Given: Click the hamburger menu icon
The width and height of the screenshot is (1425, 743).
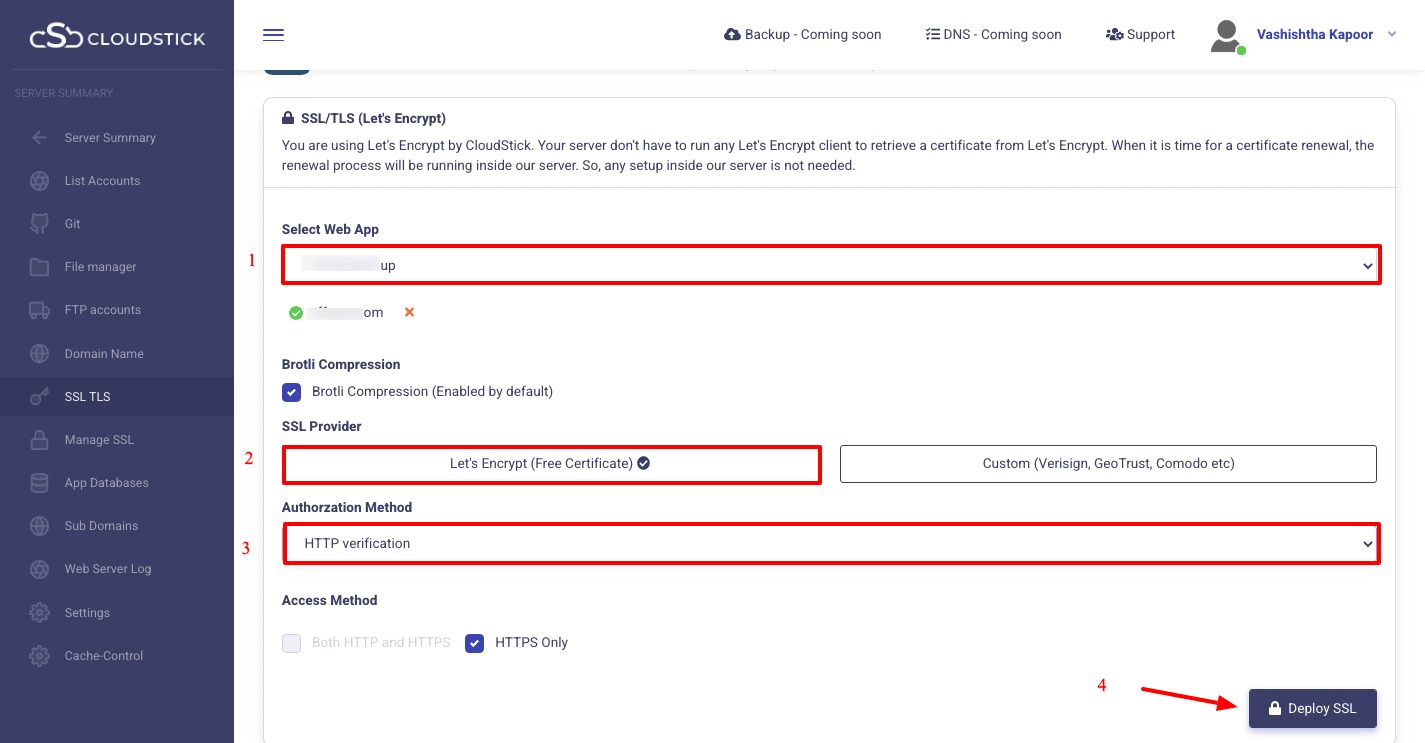Looking at the screenshot, I should click(x=273, y=35).
